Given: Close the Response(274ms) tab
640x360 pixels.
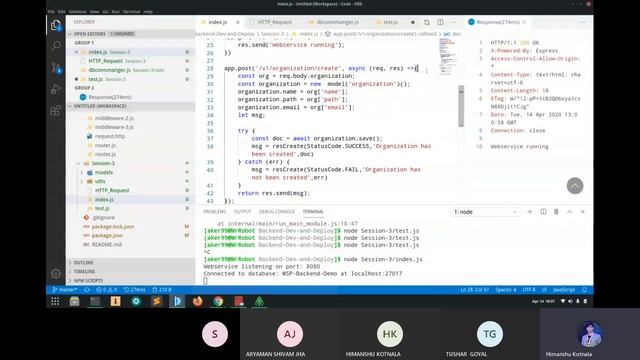Looking at the screenshot, I should (524, 22).
